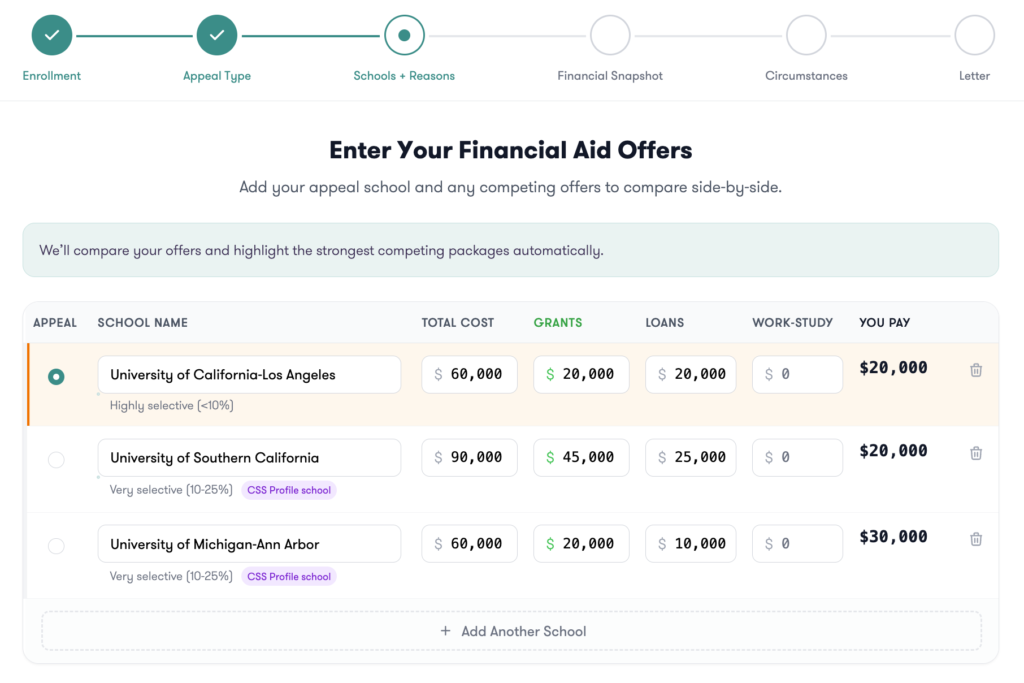Click the CSS Profile school badge for USC
This screenshot has height=683, width=1024.
tap(289, 490)
